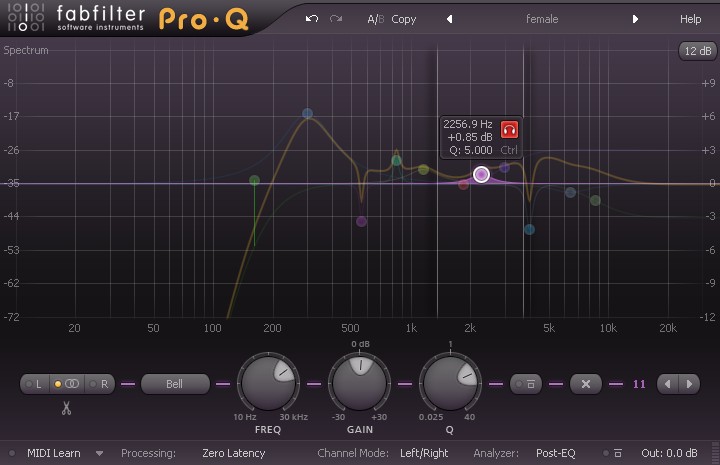This screenshot has height=465, width=720.
Task: Select the blue band dot below 4k notch
Action: point(529,230)
